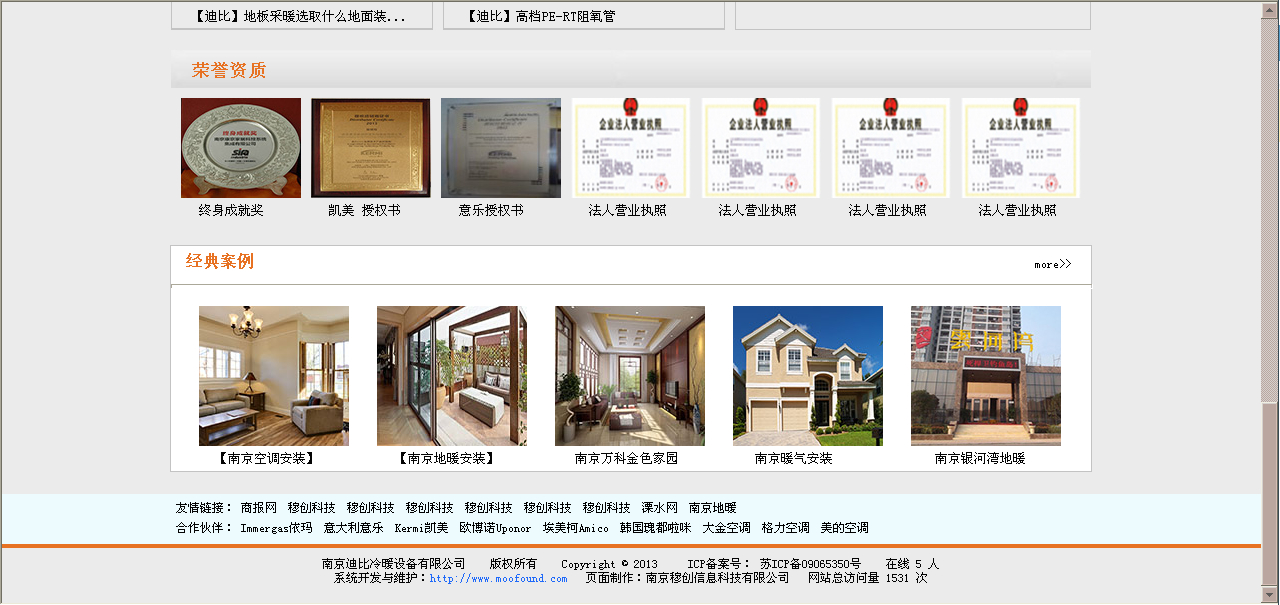The height and width of the screenshot is (605, 1280).
Task: Open article 【迪比】高档PE-RT阻氧管
Action: tap(540, 17)
